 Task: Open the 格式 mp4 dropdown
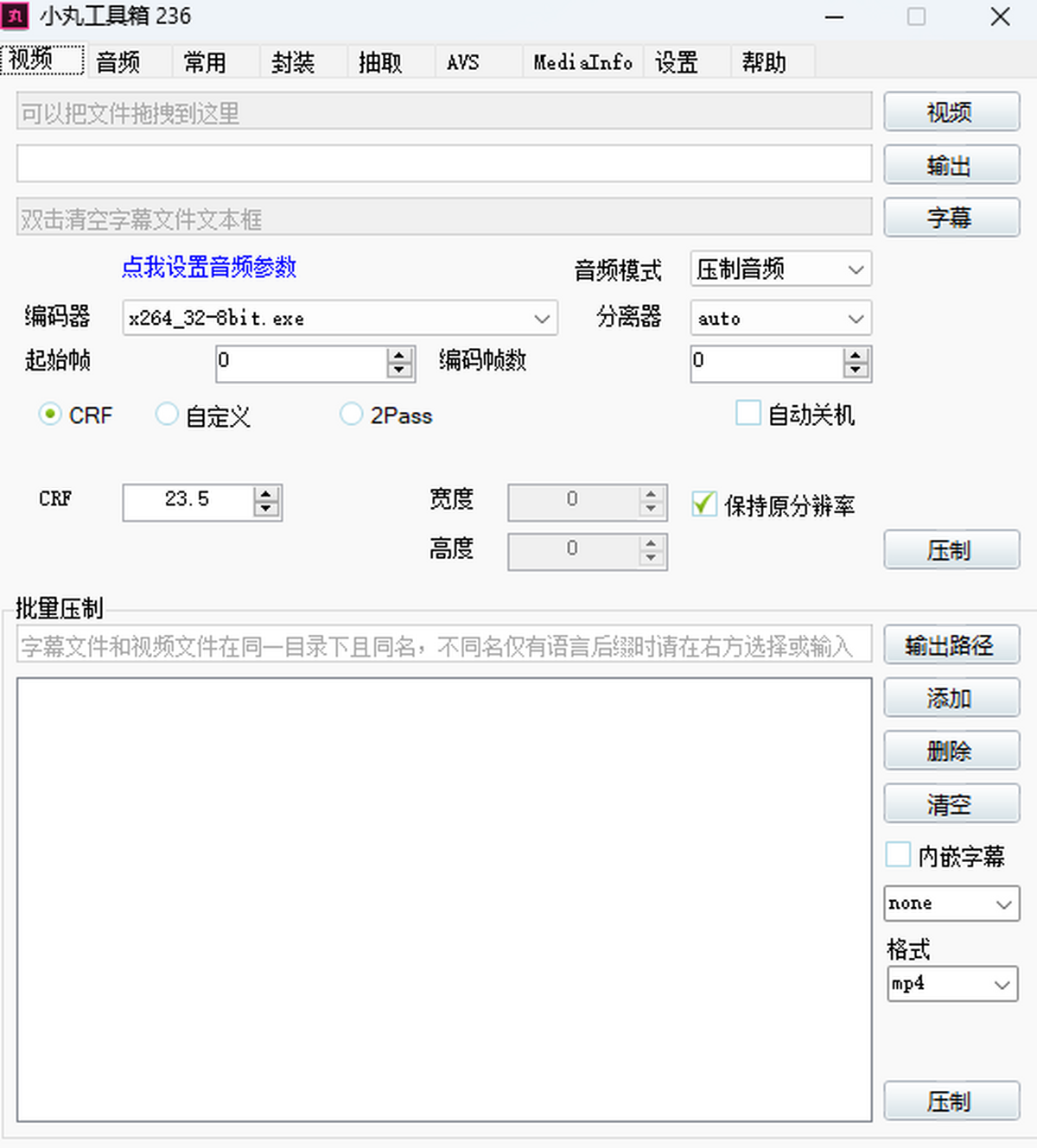[x=953, y=984]
